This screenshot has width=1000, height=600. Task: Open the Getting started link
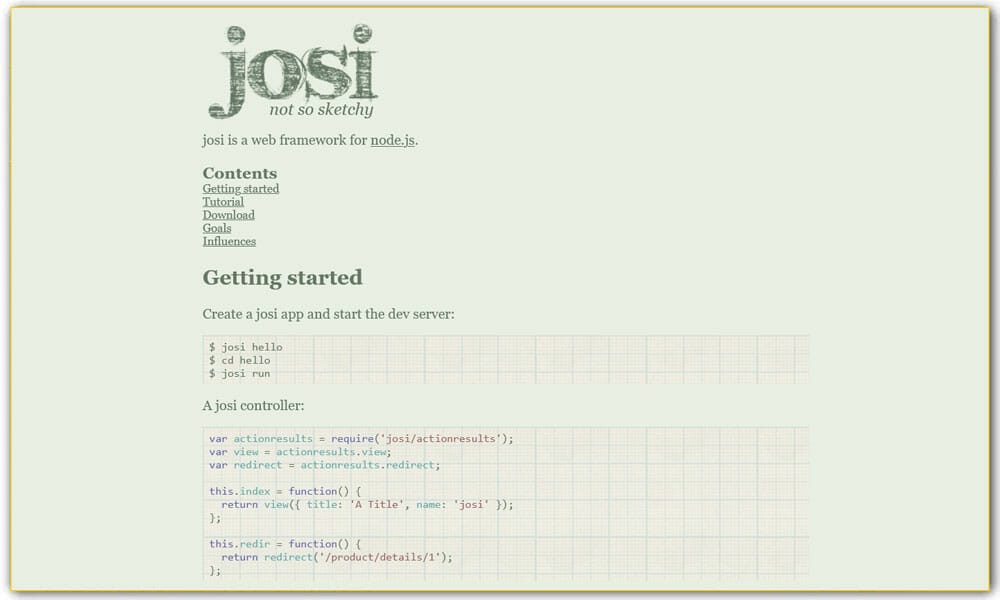(x=240, y=189)
